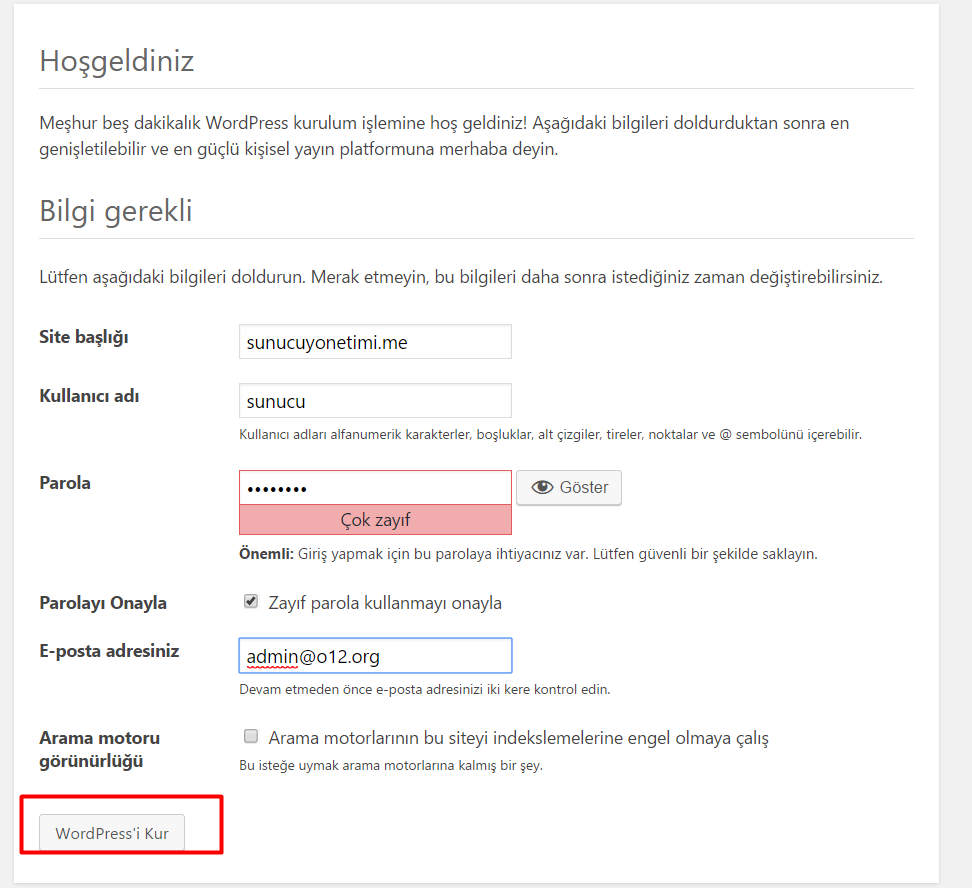Click the 'Meşhur beş dakikalık WordPress' welcome paragraph
Screen dimensions: 972x888
point(444,136)
